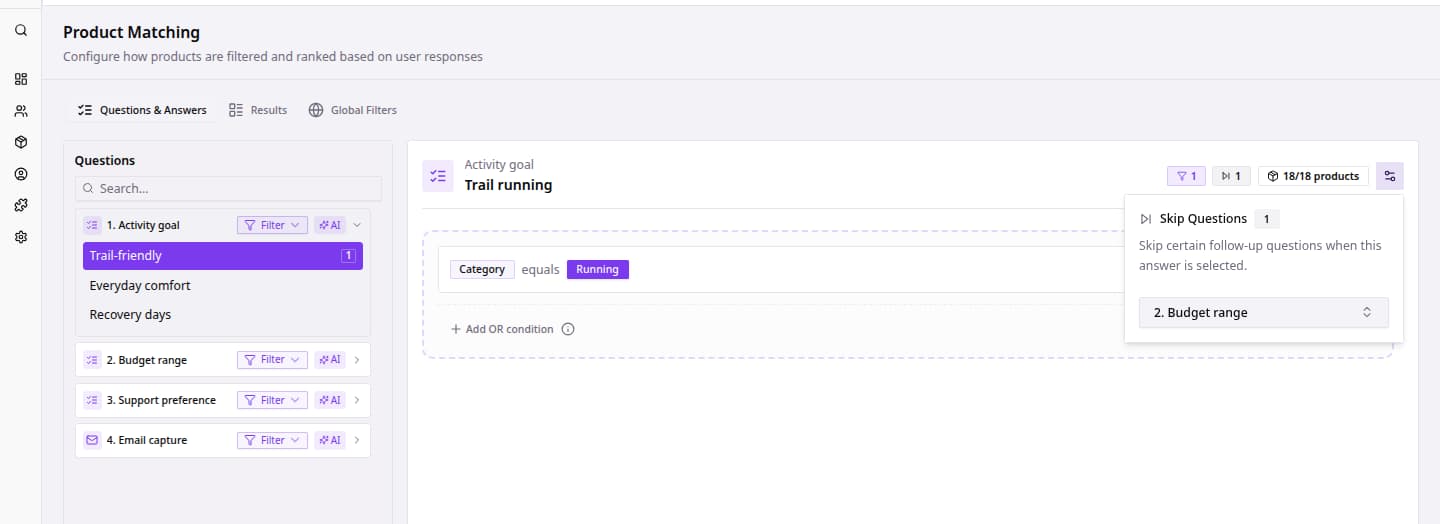1440x524 pixels.
Task: Click Add OR condition
Action: [502, 329]
